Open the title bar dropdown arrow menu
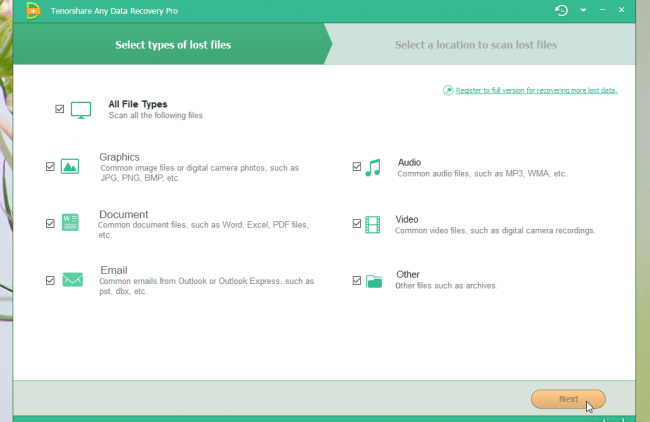This screenshot has height=422, width=650. click(583, 10)
